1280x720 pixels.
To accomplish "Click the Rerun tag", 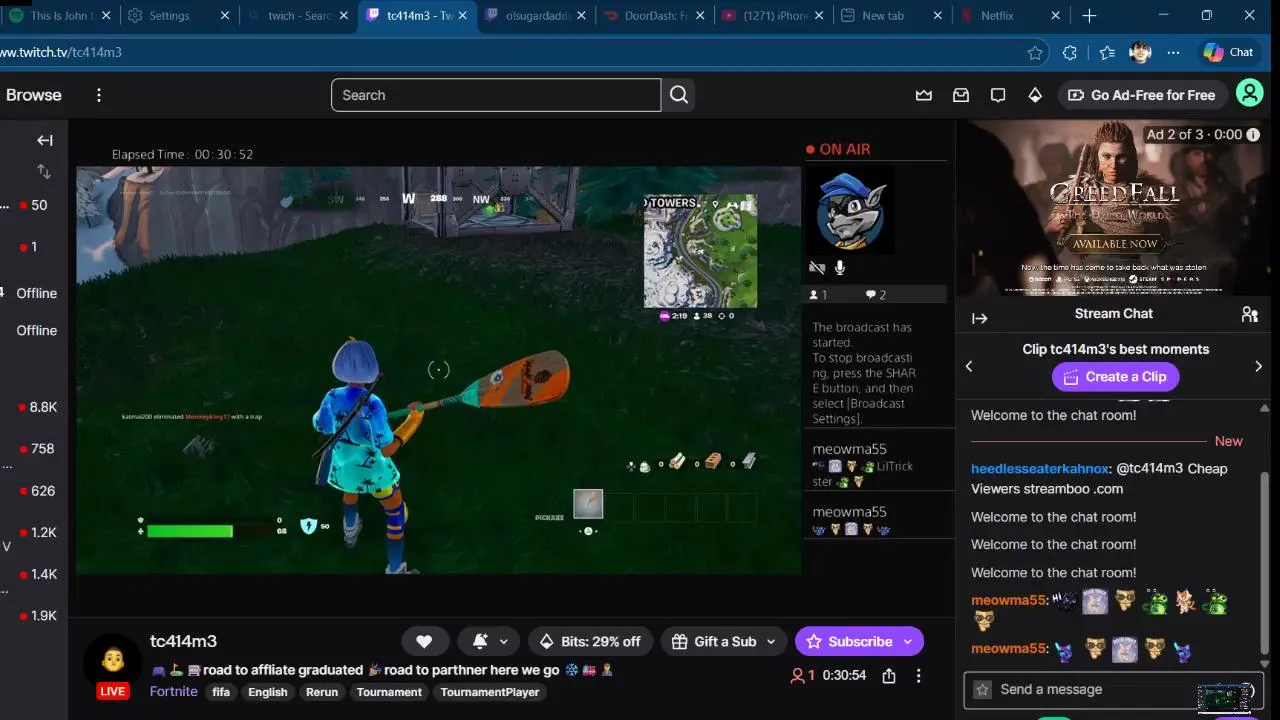I will click(322, 692).
